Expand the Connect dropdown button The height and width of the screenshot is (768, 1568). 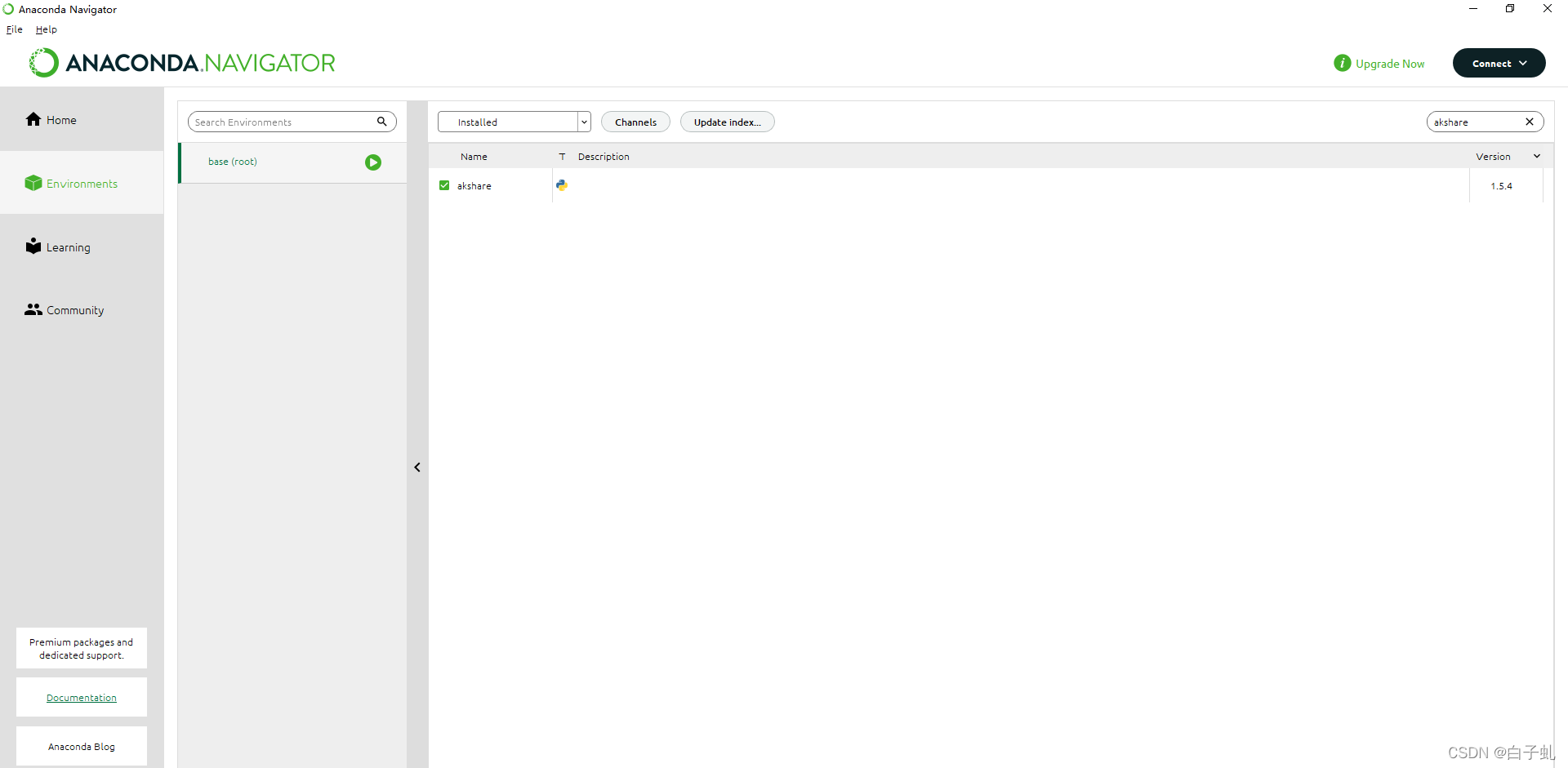1499,63
